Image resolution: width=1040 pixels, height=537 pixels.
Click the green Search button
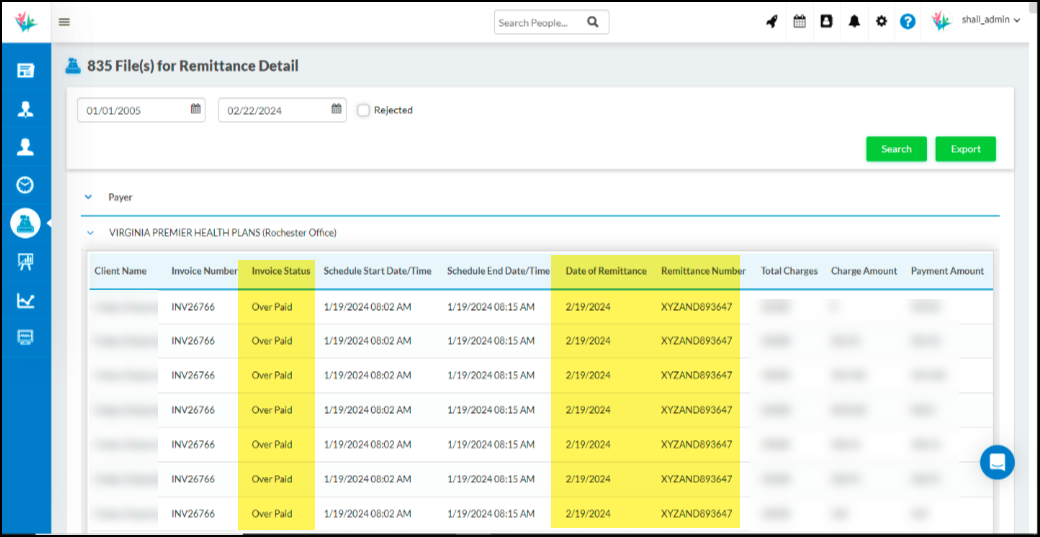click(x=896, y=149)
